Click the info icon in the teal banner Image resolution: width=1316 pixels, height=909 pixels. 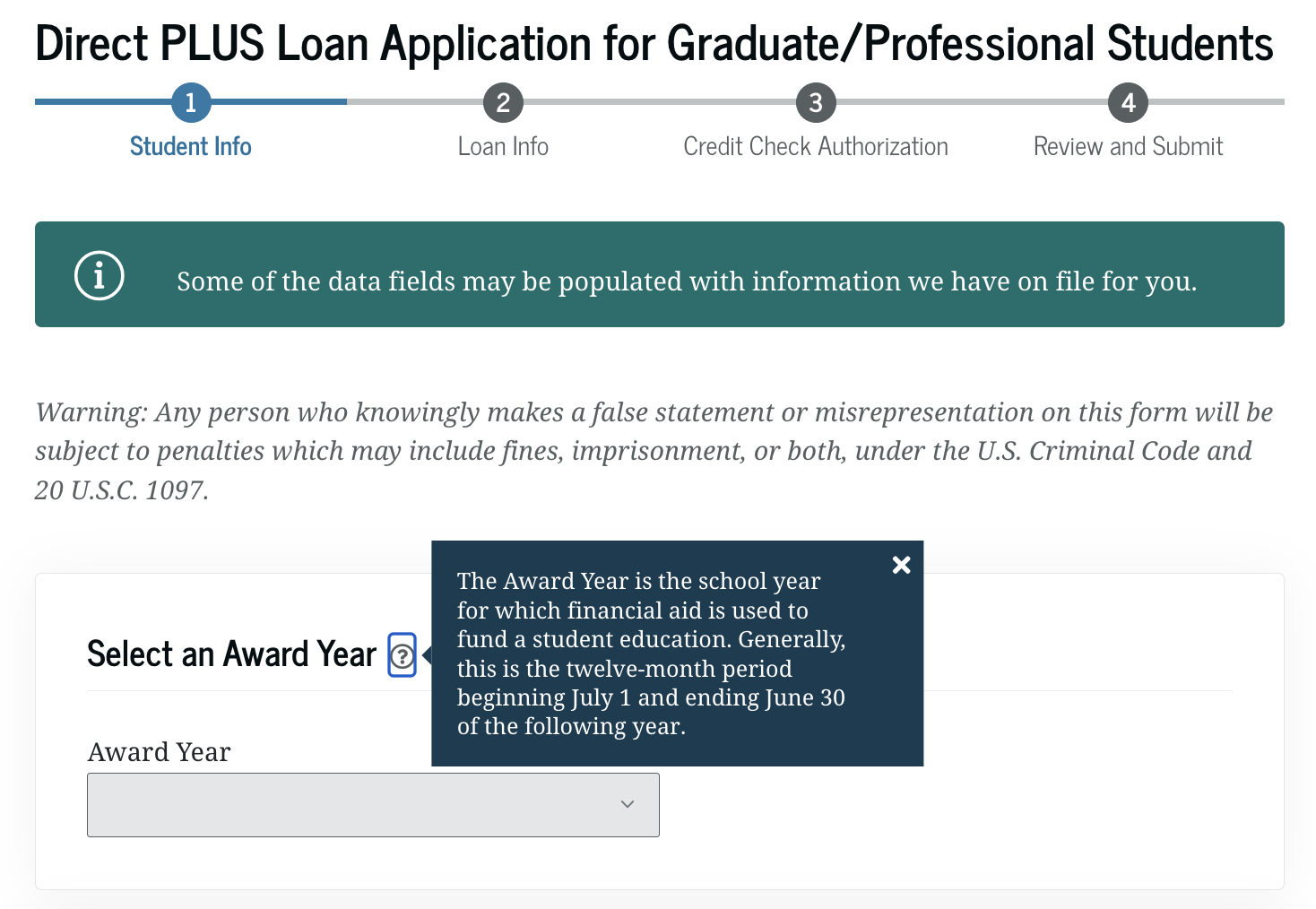point(99,275)
